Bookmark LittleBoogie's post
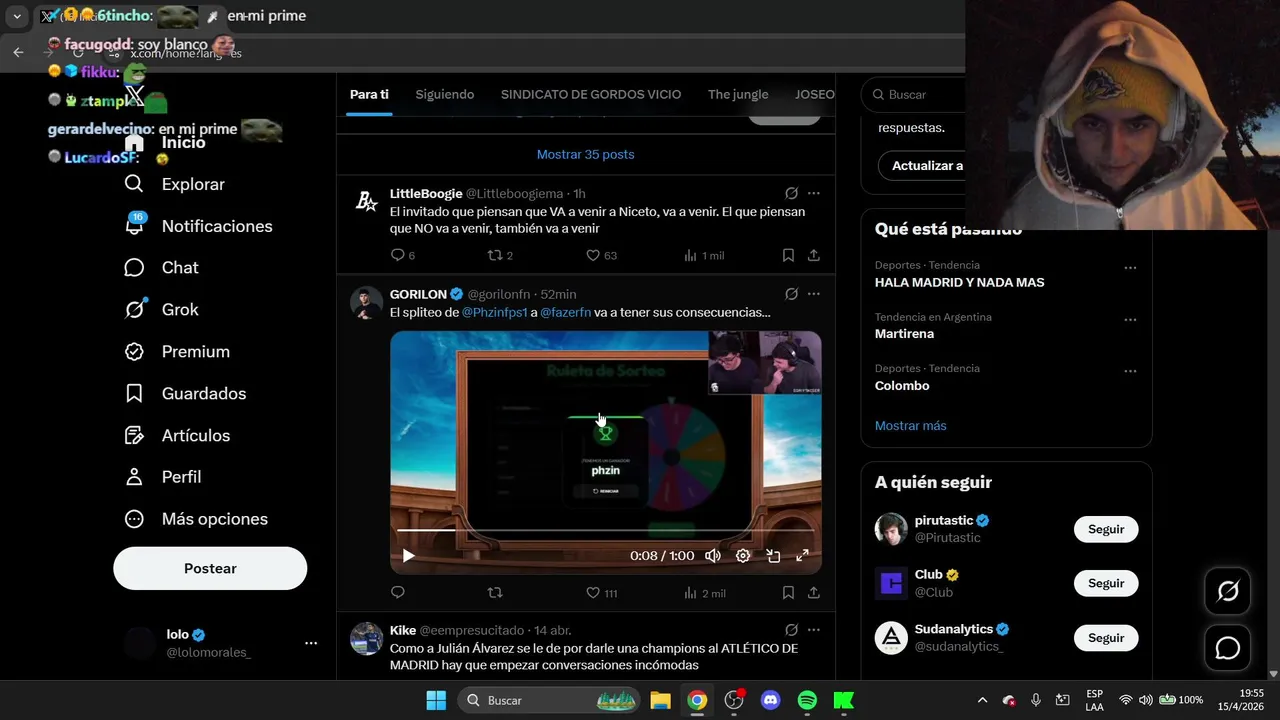 pos(788,255)
